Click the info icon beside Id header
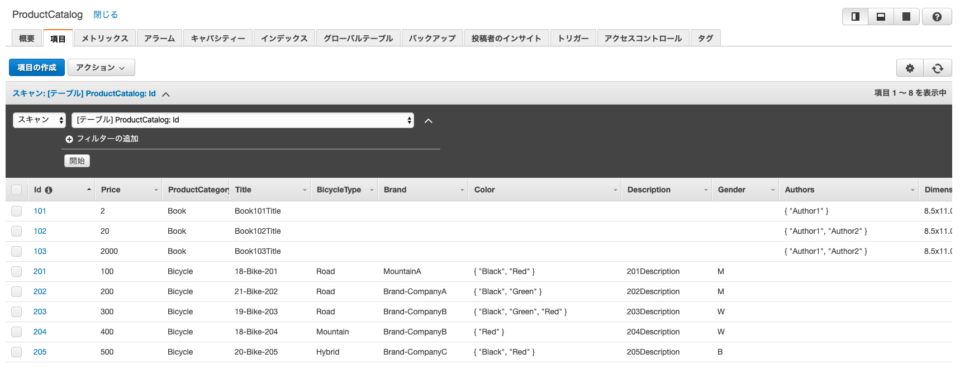Image resolution: width=960 pixels, height=382 pixels. pyautogui.click(x=49, y=190)
